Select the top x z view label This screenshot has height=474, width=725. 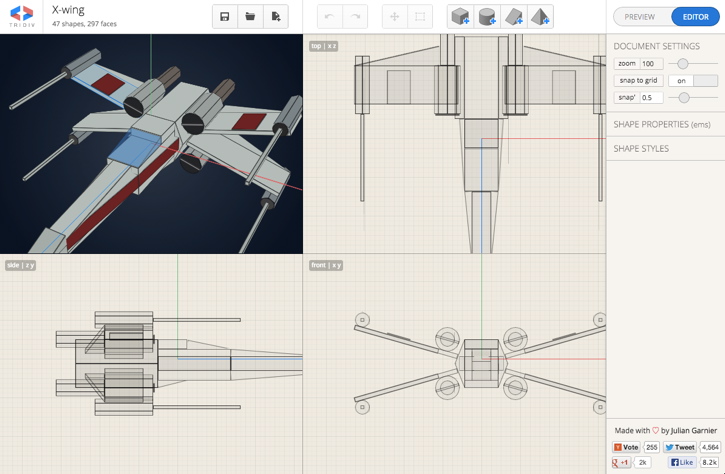pyautogui.click(x=323, y=46)
